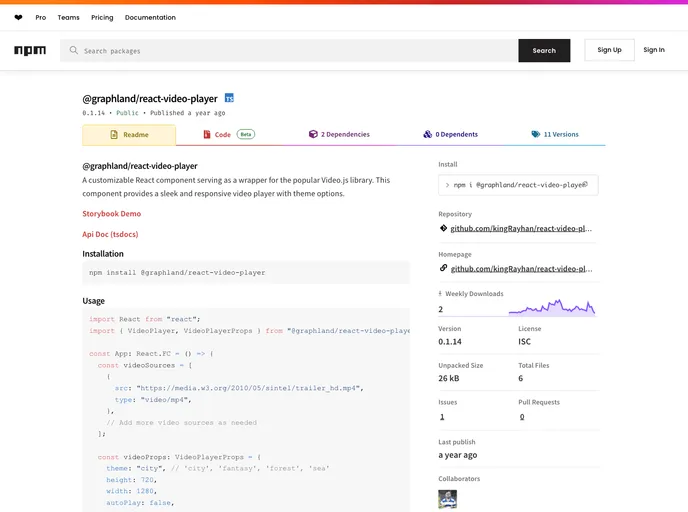Click the red Code file icon

207,134
